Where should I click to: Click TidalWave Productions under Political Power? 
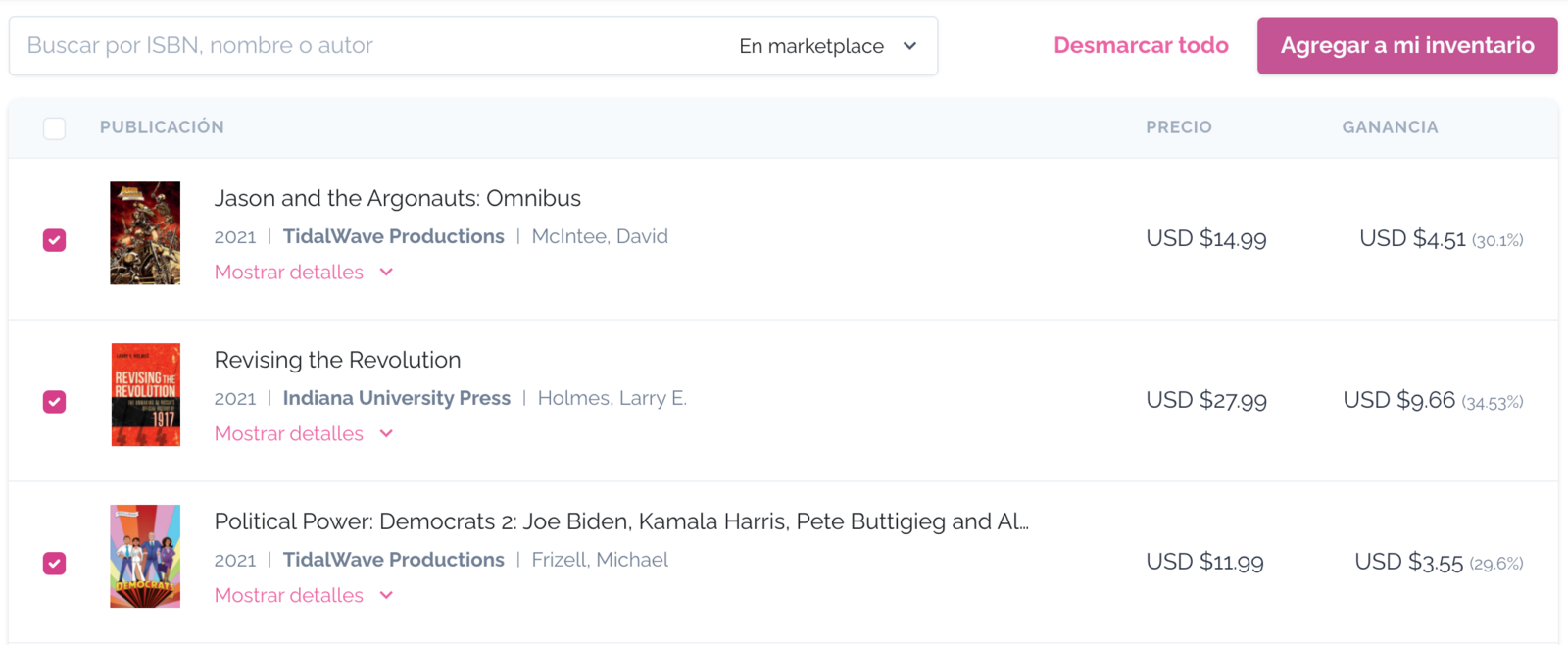click(394, 560)
